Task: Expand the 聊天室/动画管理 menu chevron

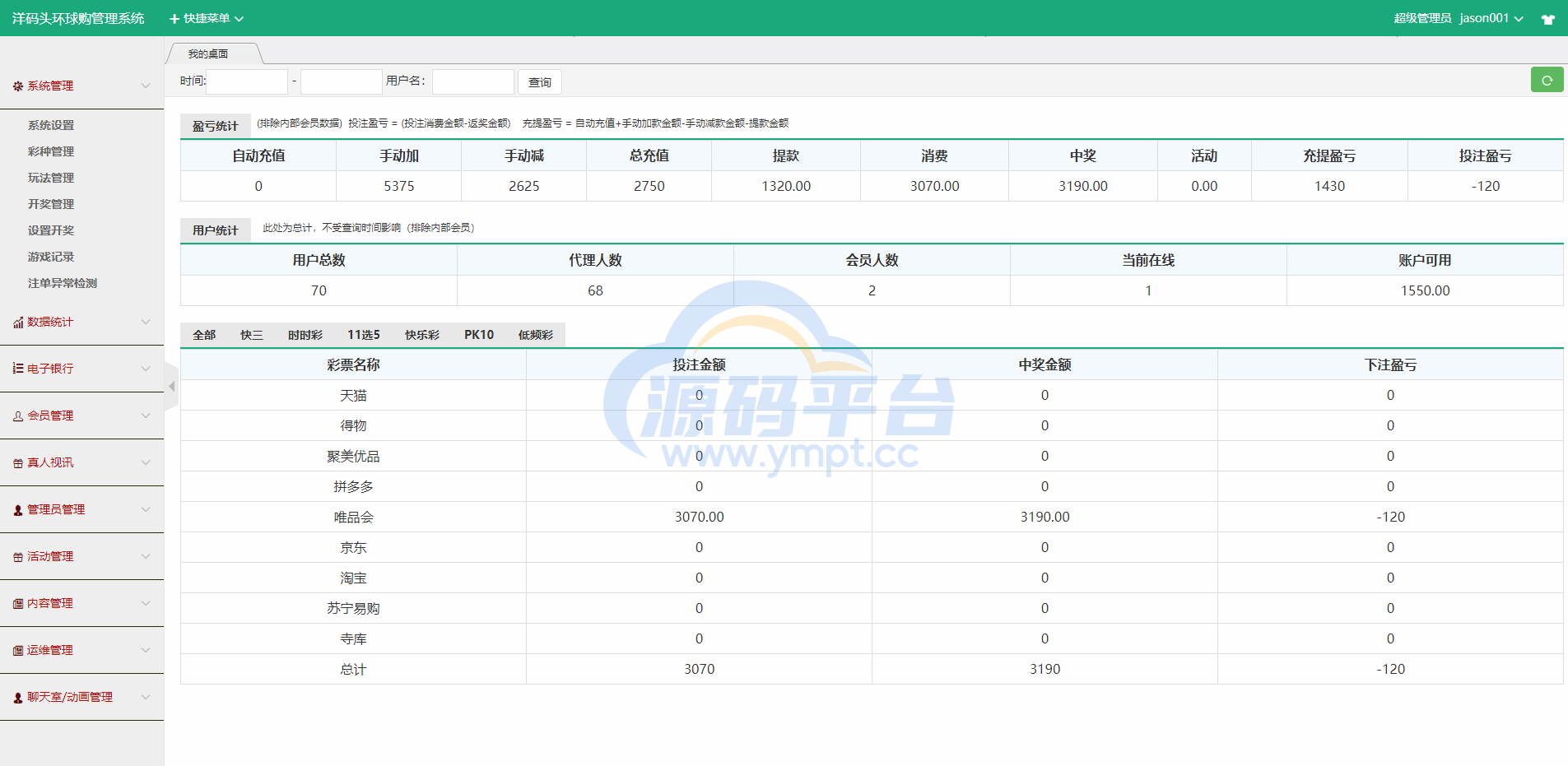Action: click(x=146, y=697)
